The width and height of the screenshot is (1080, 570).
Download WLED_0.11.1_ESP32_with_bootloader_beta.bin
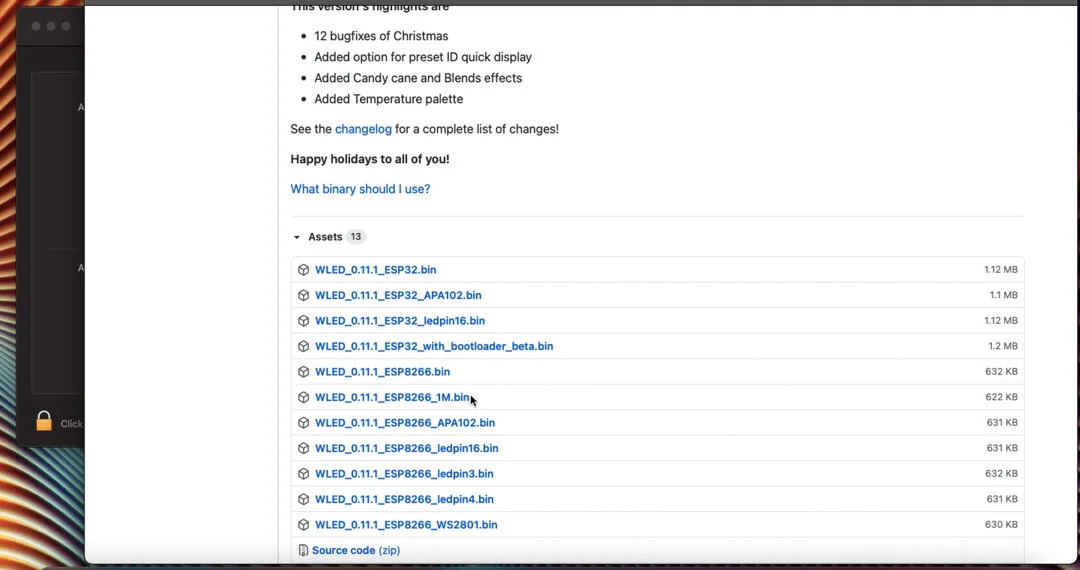434,346
